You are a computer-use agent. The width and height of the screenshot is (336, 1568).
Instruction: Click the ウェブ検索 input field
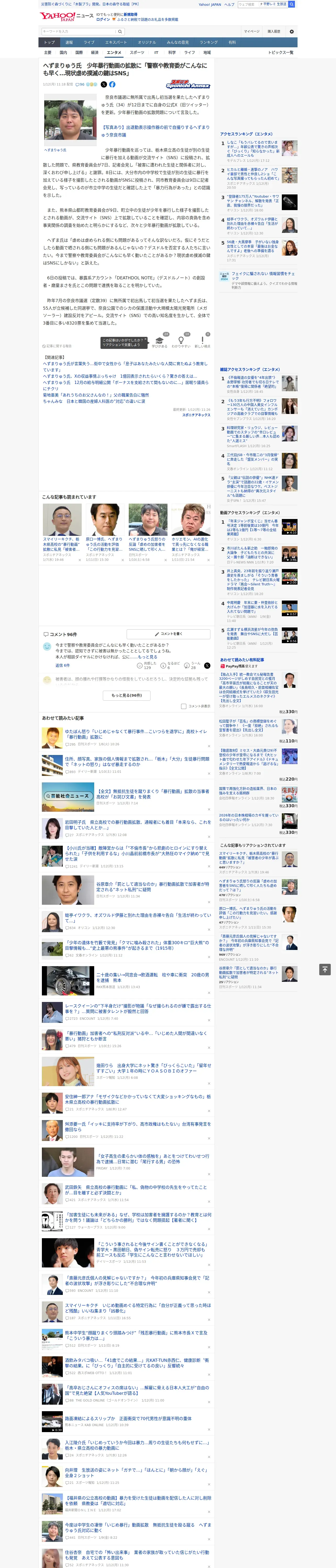point(249,4)
